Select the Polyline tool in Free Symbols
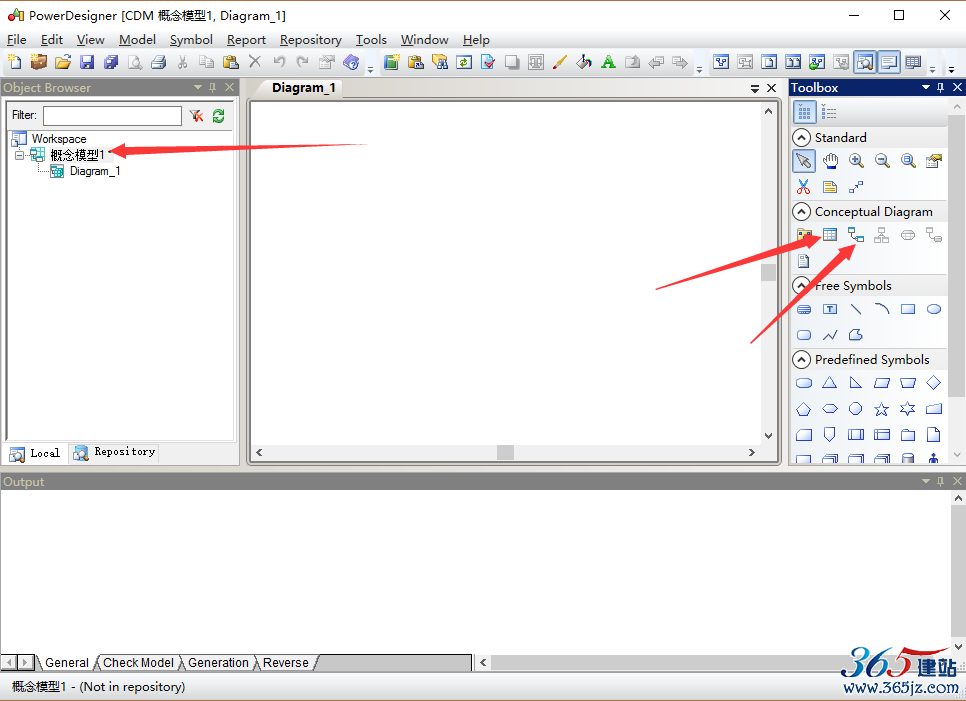966x701 pixels. tap(830, 335)
